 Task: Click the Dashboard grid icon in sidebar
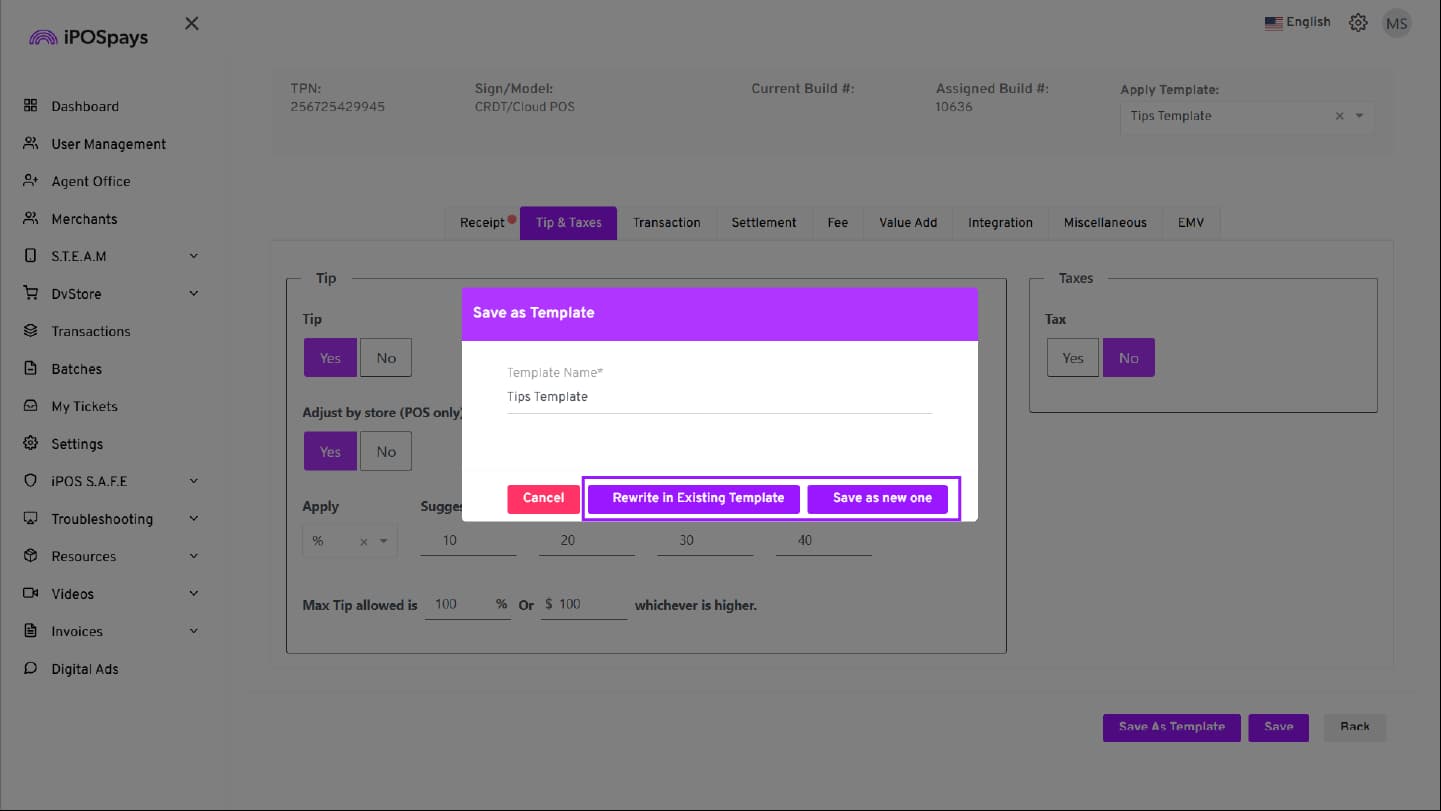coord(30,106)
